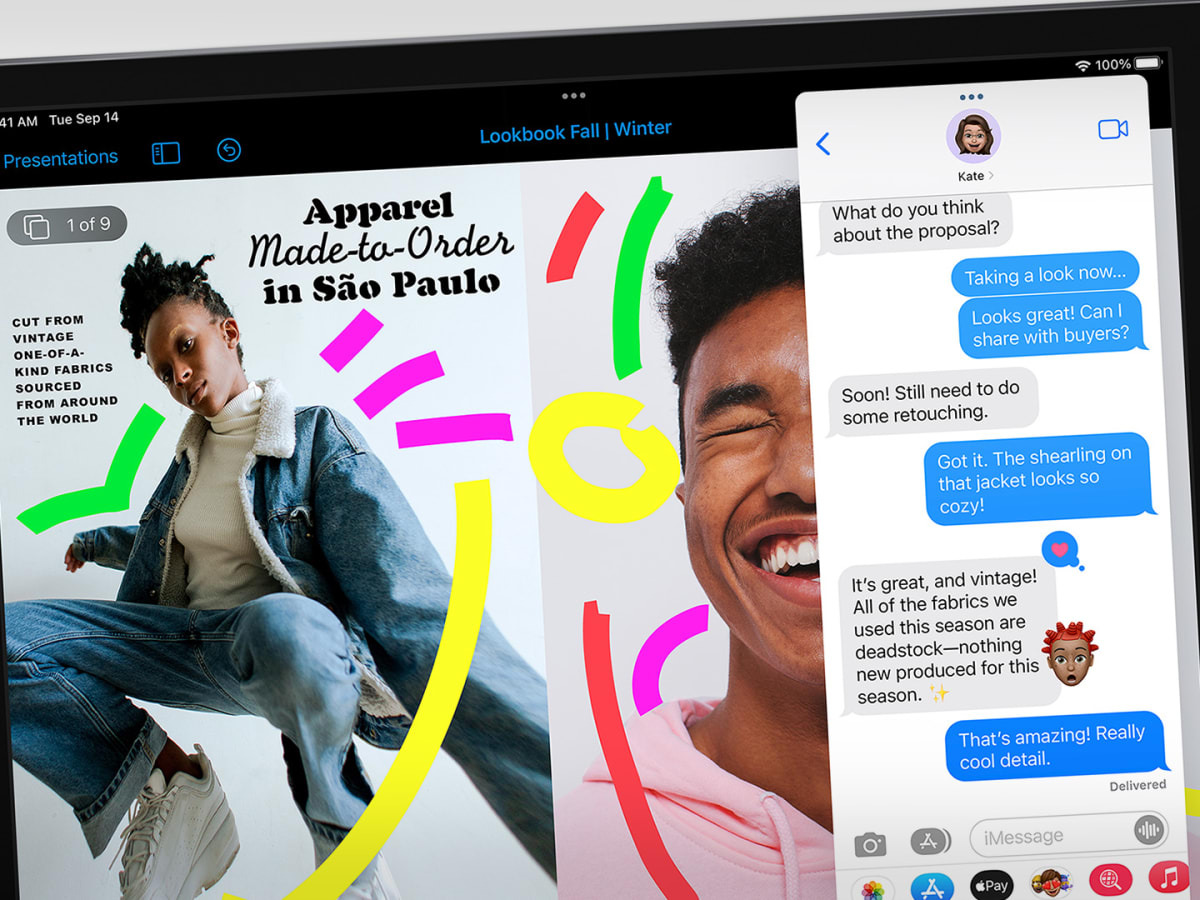Select 'Soon! Still need to do' message

click(x=932, y=403)
